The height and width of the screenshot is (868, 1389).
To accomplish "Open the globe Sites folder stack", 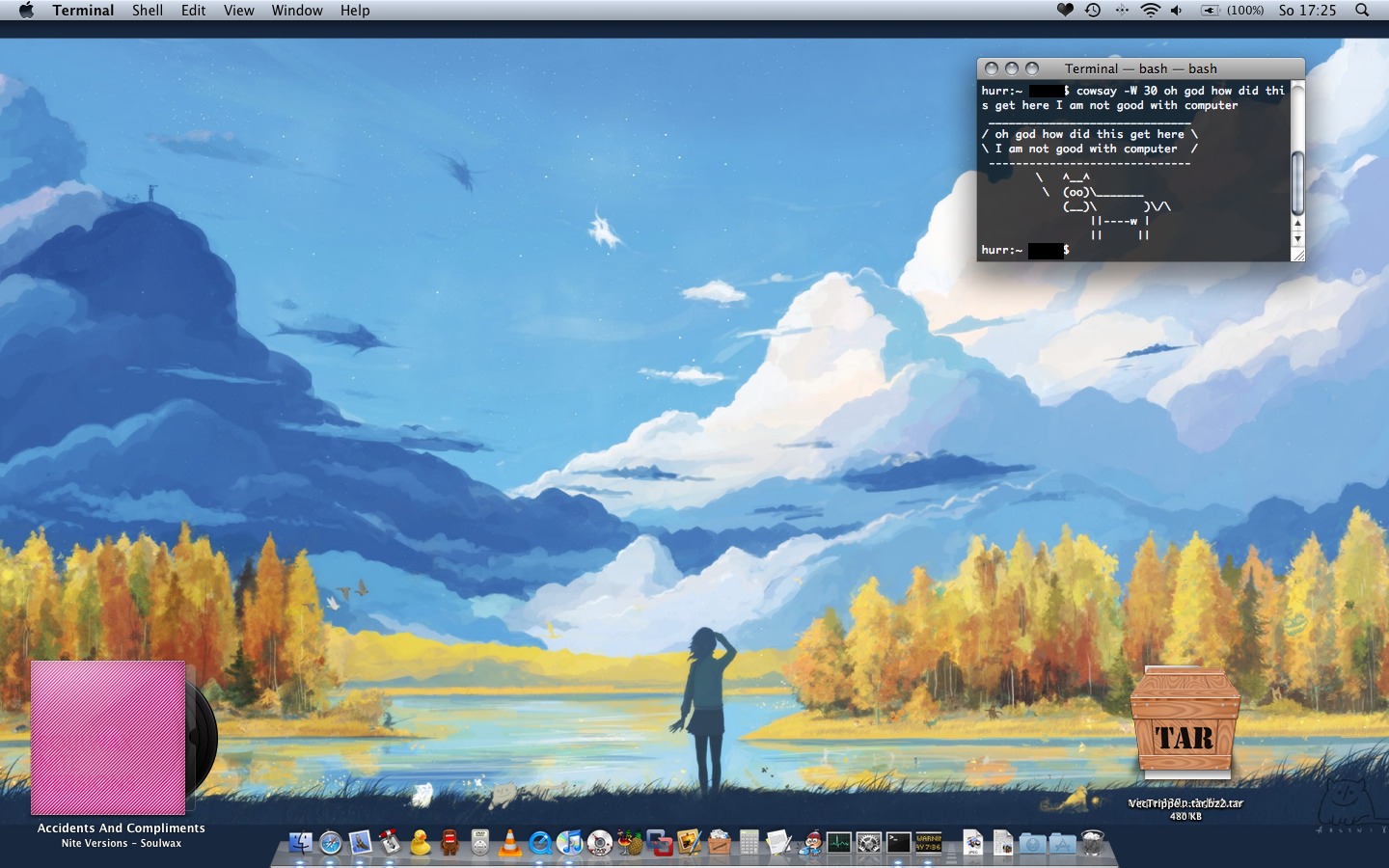I will 1032,843.
